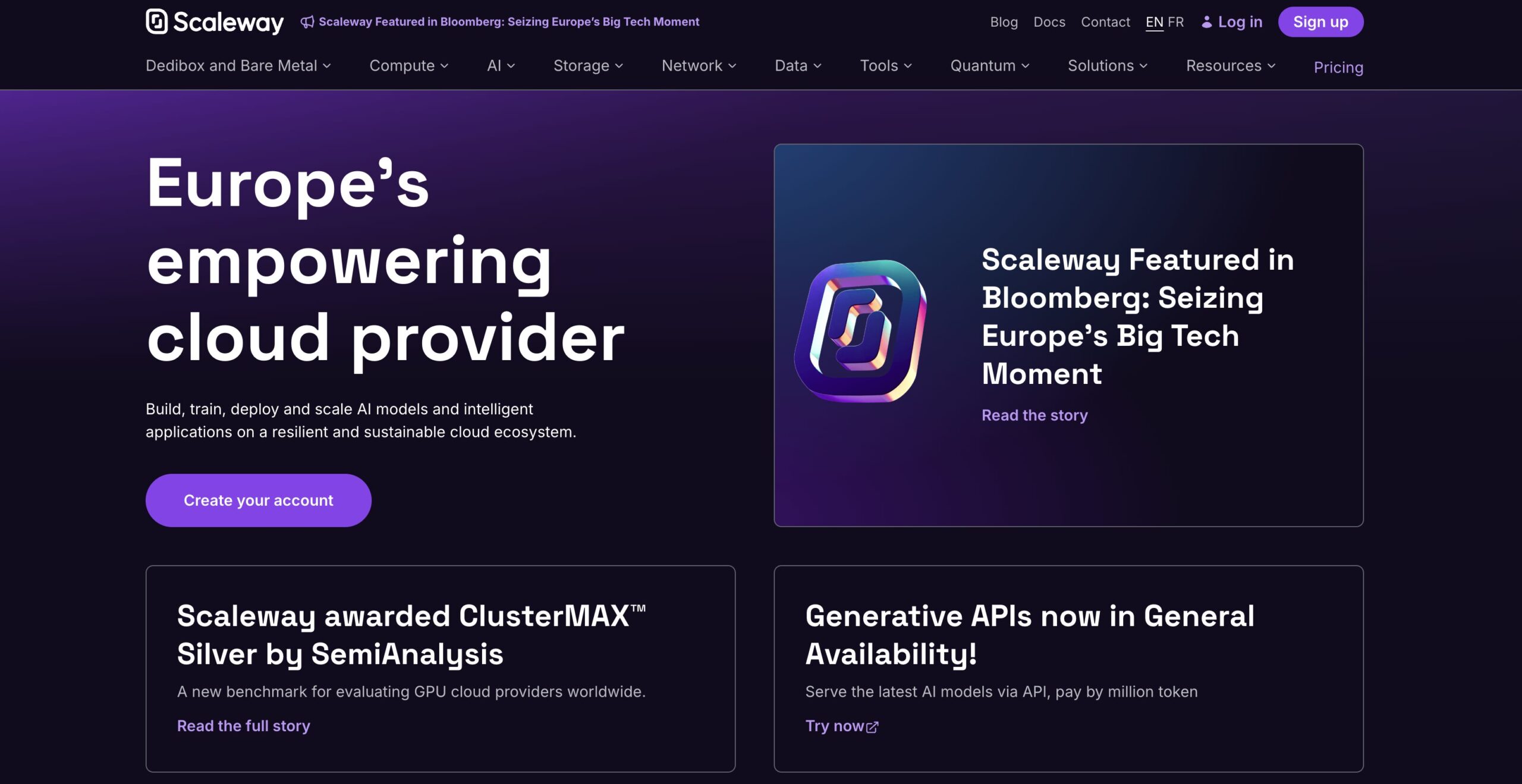Click the Create your account button
Screen dimensions: 1522x784
coord(259,500)
